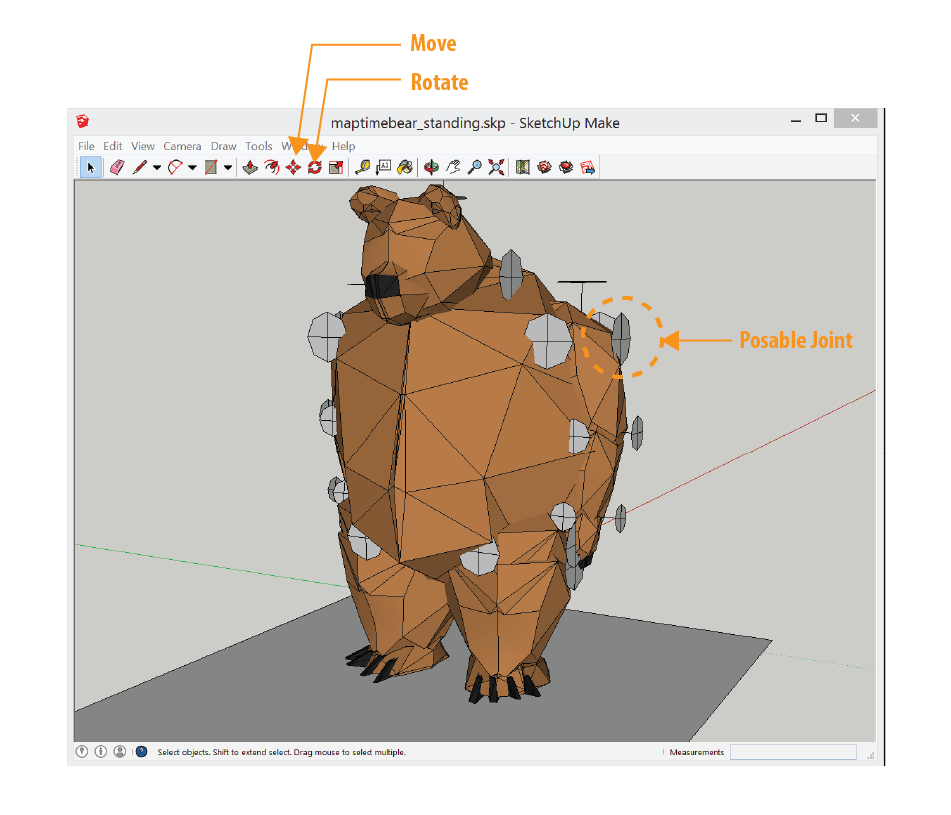This screenshot has width=951, height=815.
Task: Click the sign-in user status icon
Action: (x=120, y=752)
